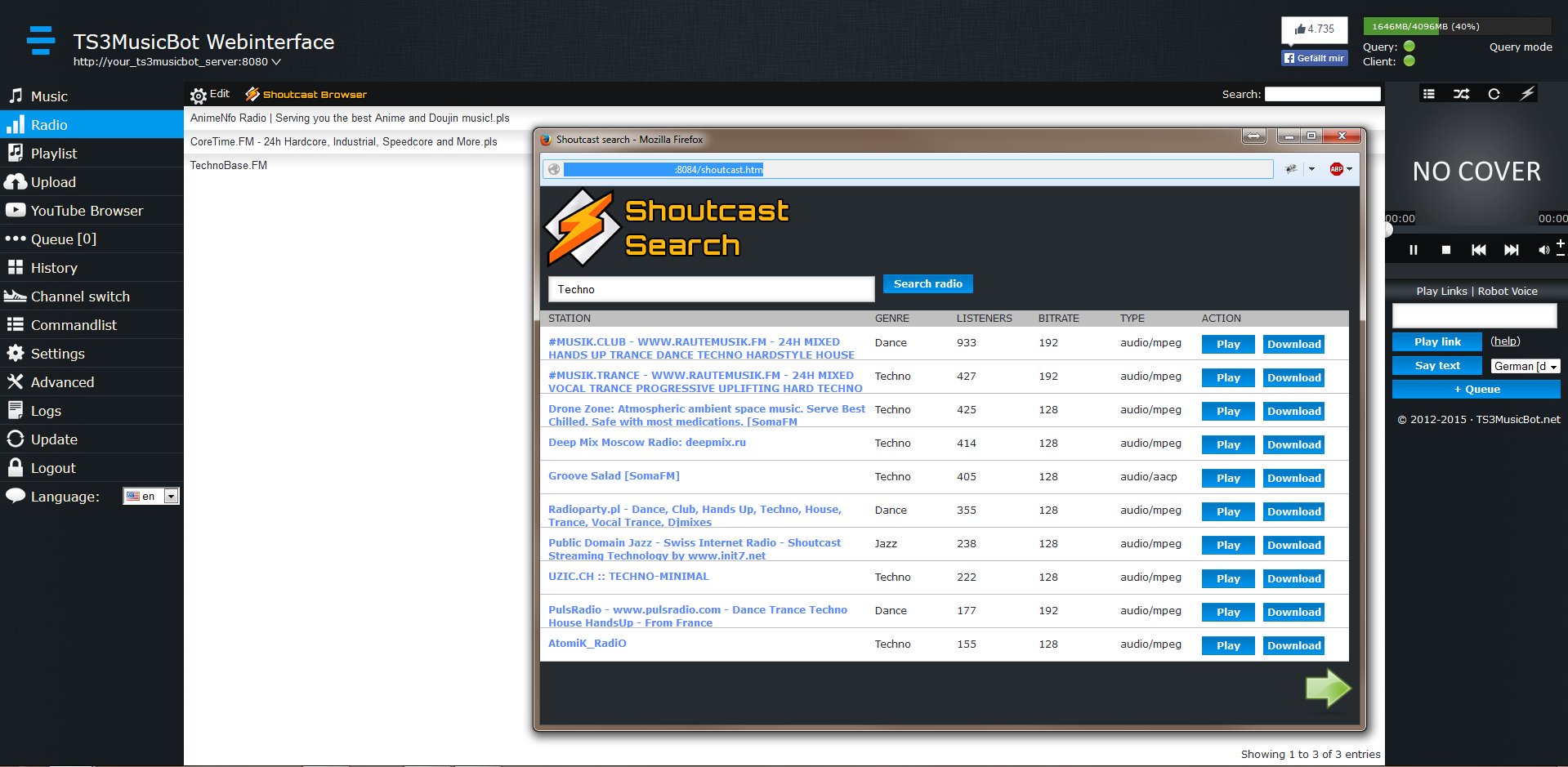
Task: Click the Client status indicator
Action: [x=1409, y=61]
